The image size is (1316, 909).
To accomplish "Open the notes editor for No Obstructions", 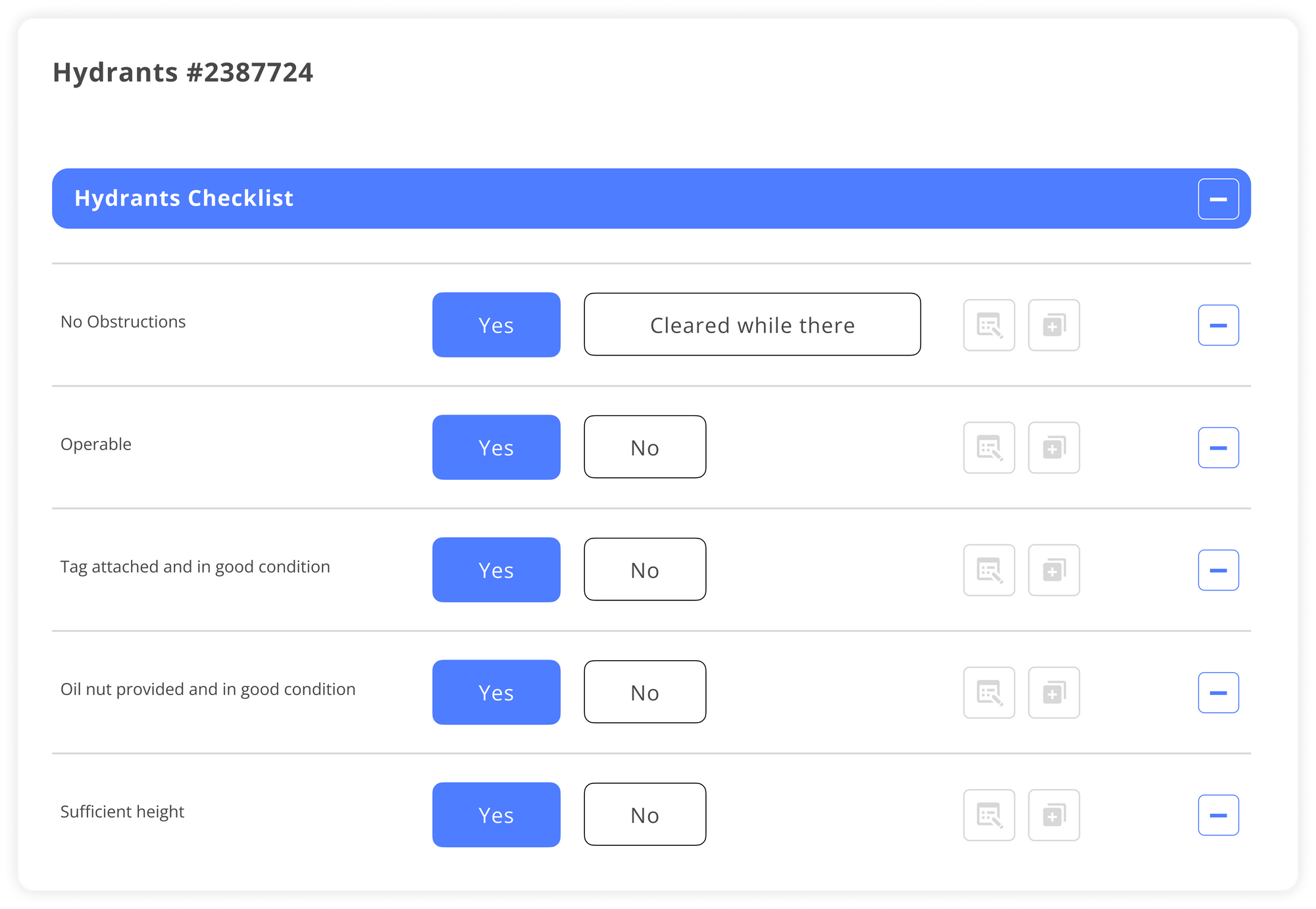I will (x=989, y=325).
